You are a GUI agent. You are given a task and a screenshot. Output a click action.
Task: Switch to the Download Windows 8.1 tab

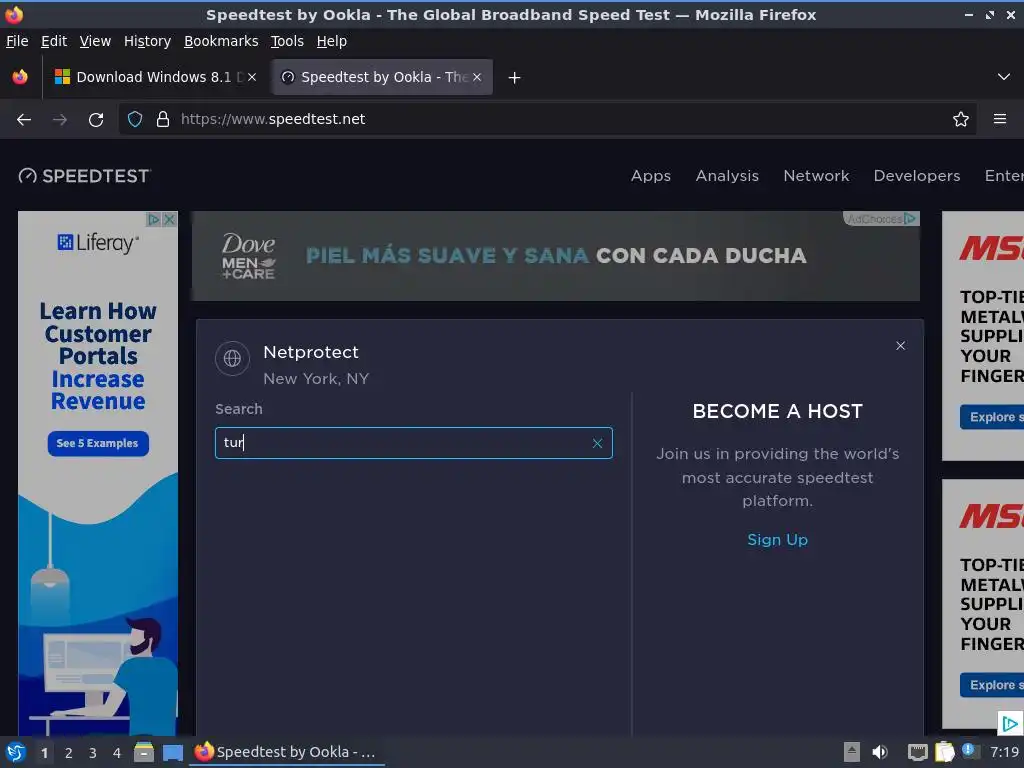(x=155, y=77)
